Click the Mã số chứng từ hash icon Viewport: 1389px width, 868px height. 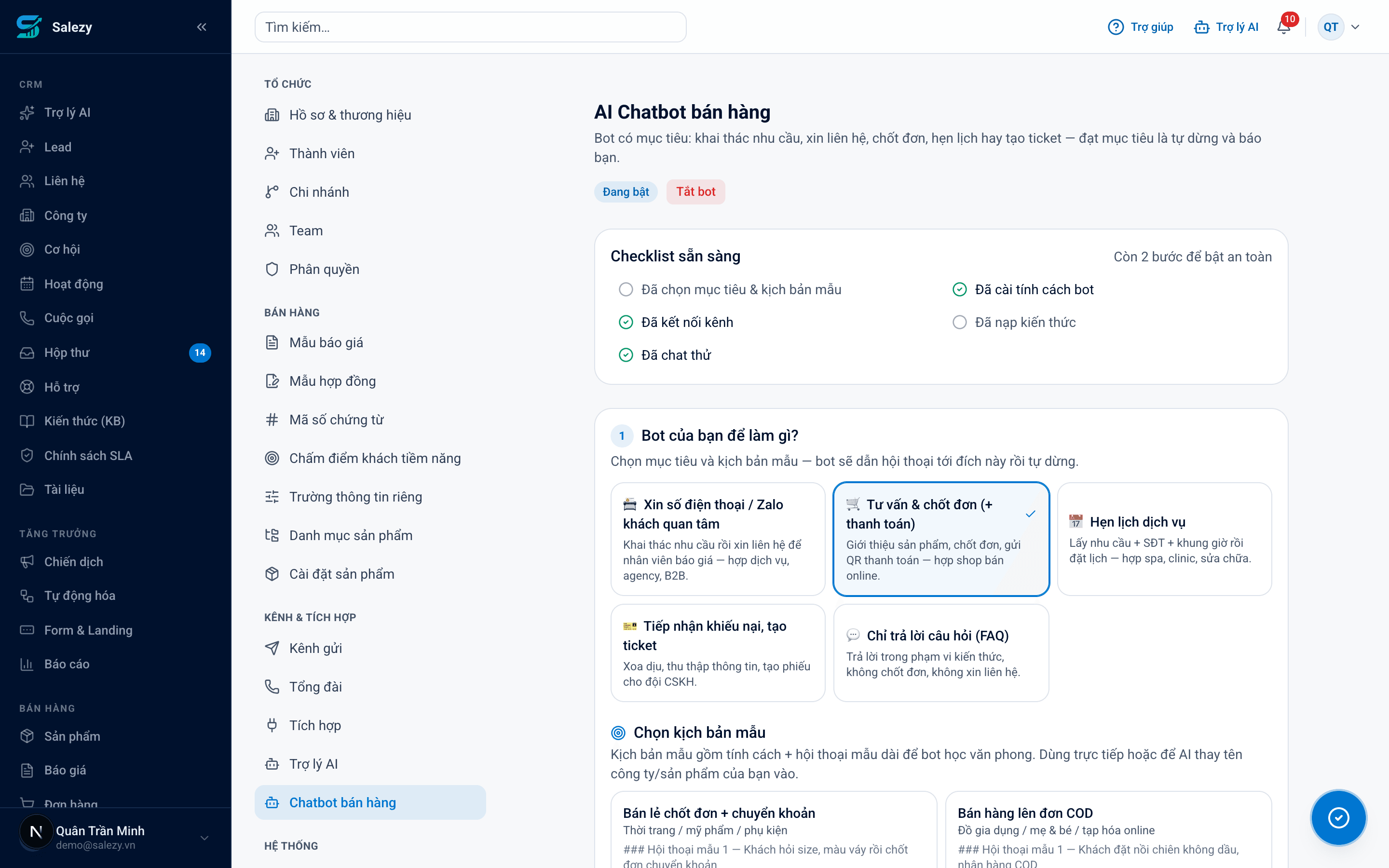point(272,420)
